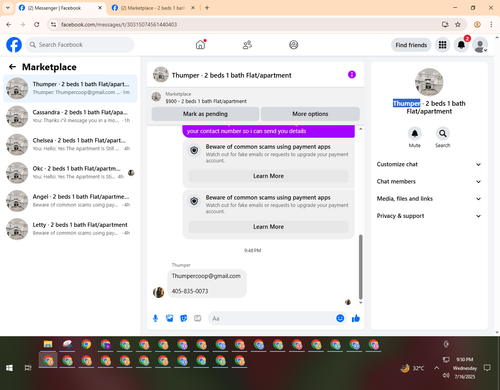The width and height of the screenshot is (500, 390).
Task: Go back with the Marketplace arrow
Action: pyautogui.click(x=12, y=67)
